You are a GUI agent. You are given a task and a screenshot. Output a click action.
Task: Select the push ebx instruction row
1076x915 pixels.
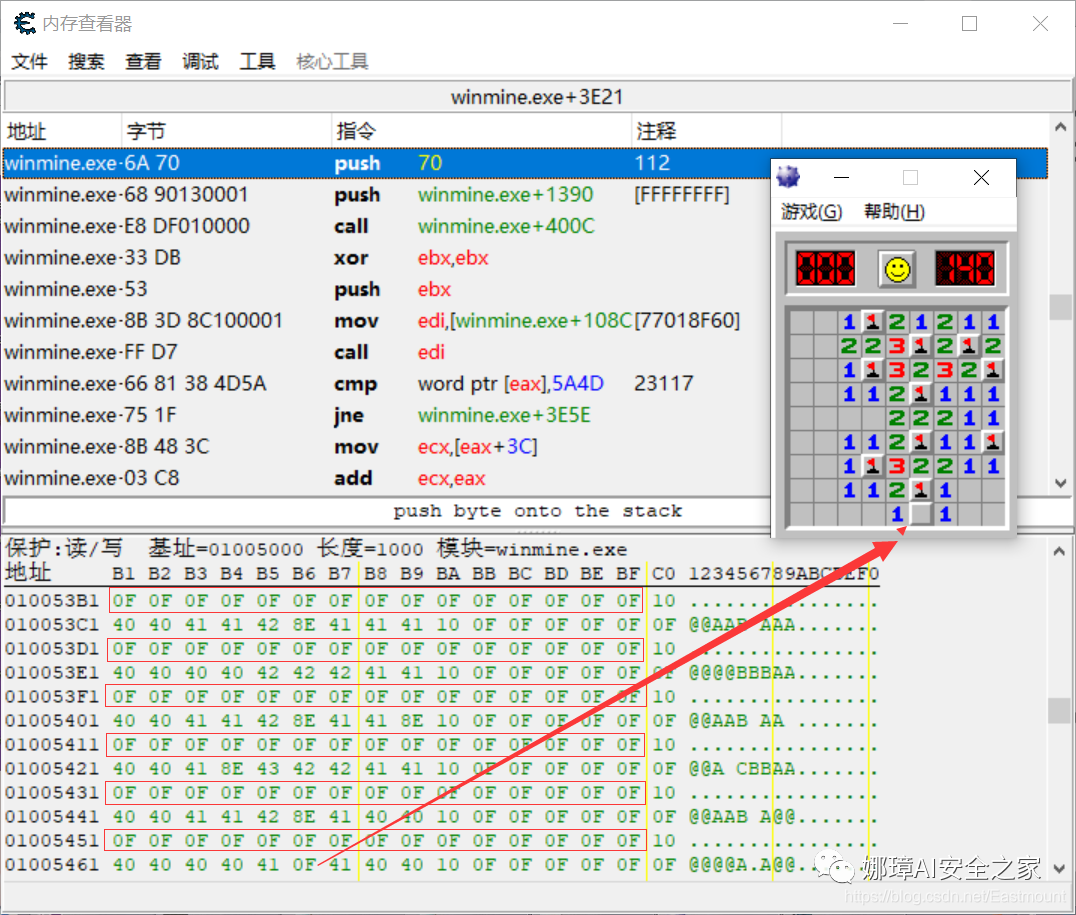(387, 289)
